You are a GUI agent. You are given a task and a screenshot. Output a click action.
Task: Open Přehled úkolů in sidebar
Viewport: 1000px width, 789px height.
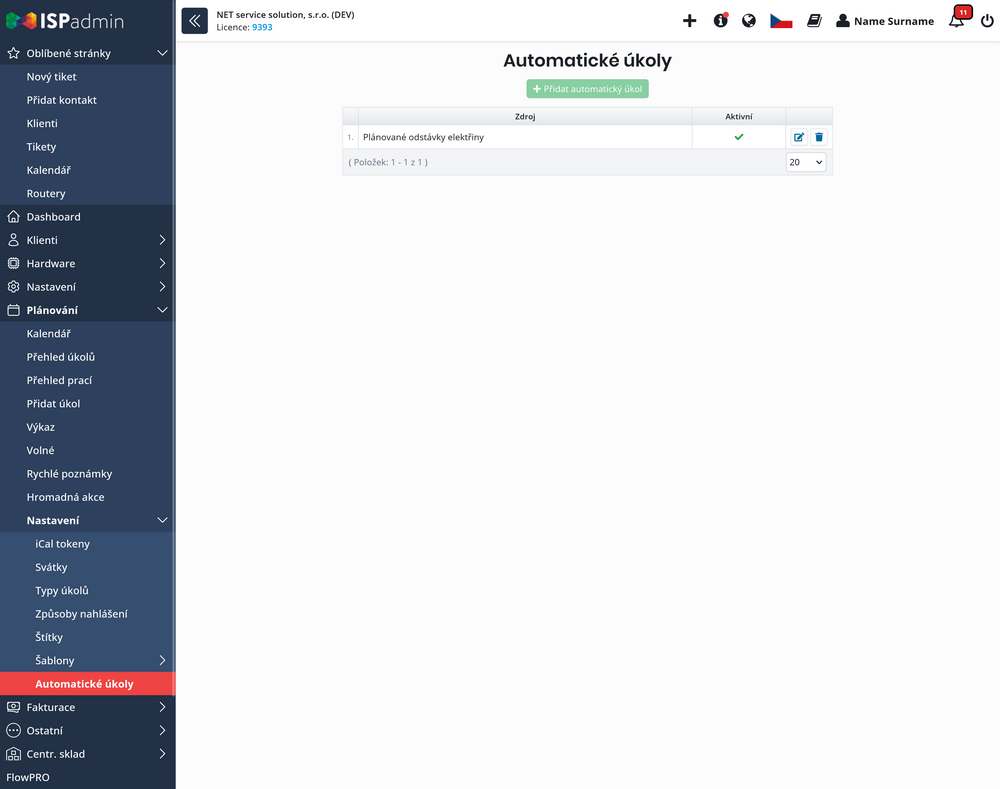pyautogui.click(x=61, y=357)
